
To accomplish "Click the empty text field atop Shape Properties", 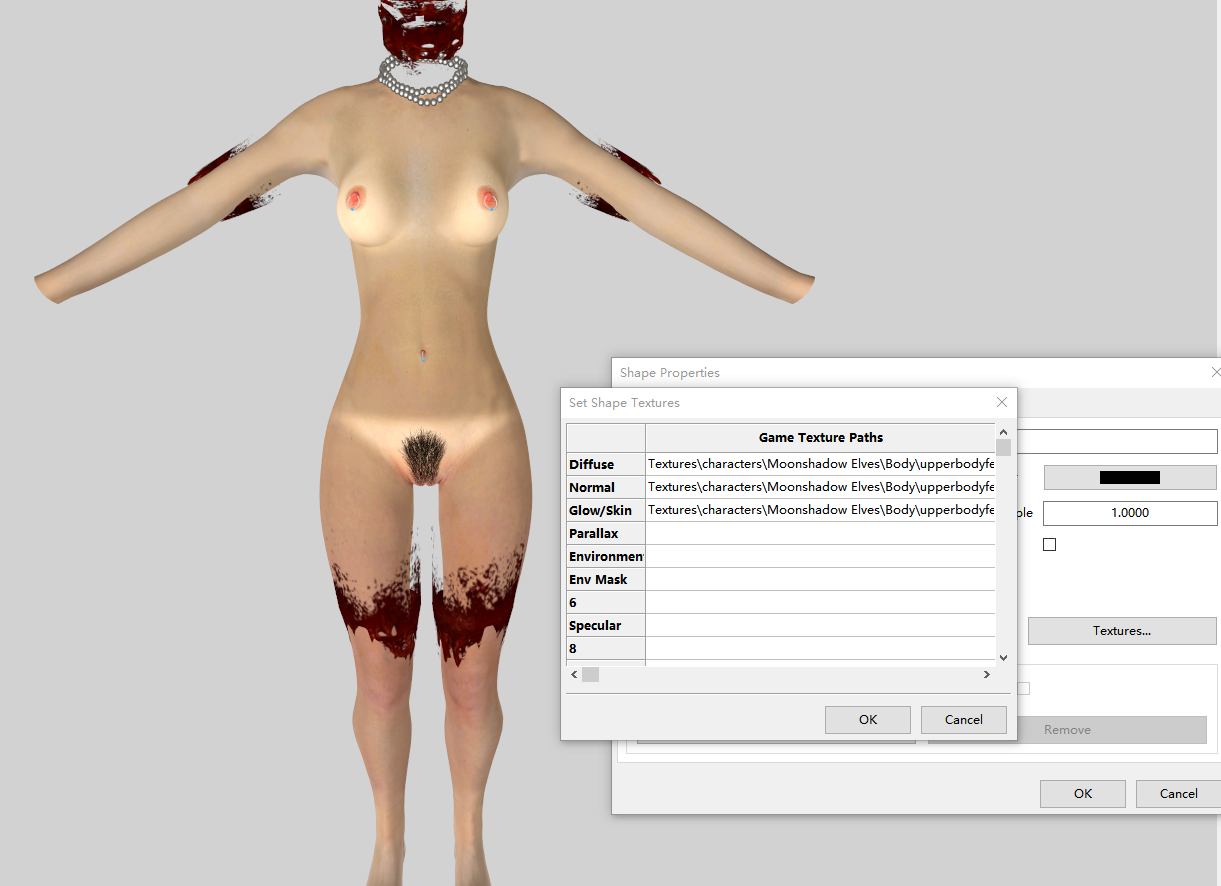I will click(1117, 441).
